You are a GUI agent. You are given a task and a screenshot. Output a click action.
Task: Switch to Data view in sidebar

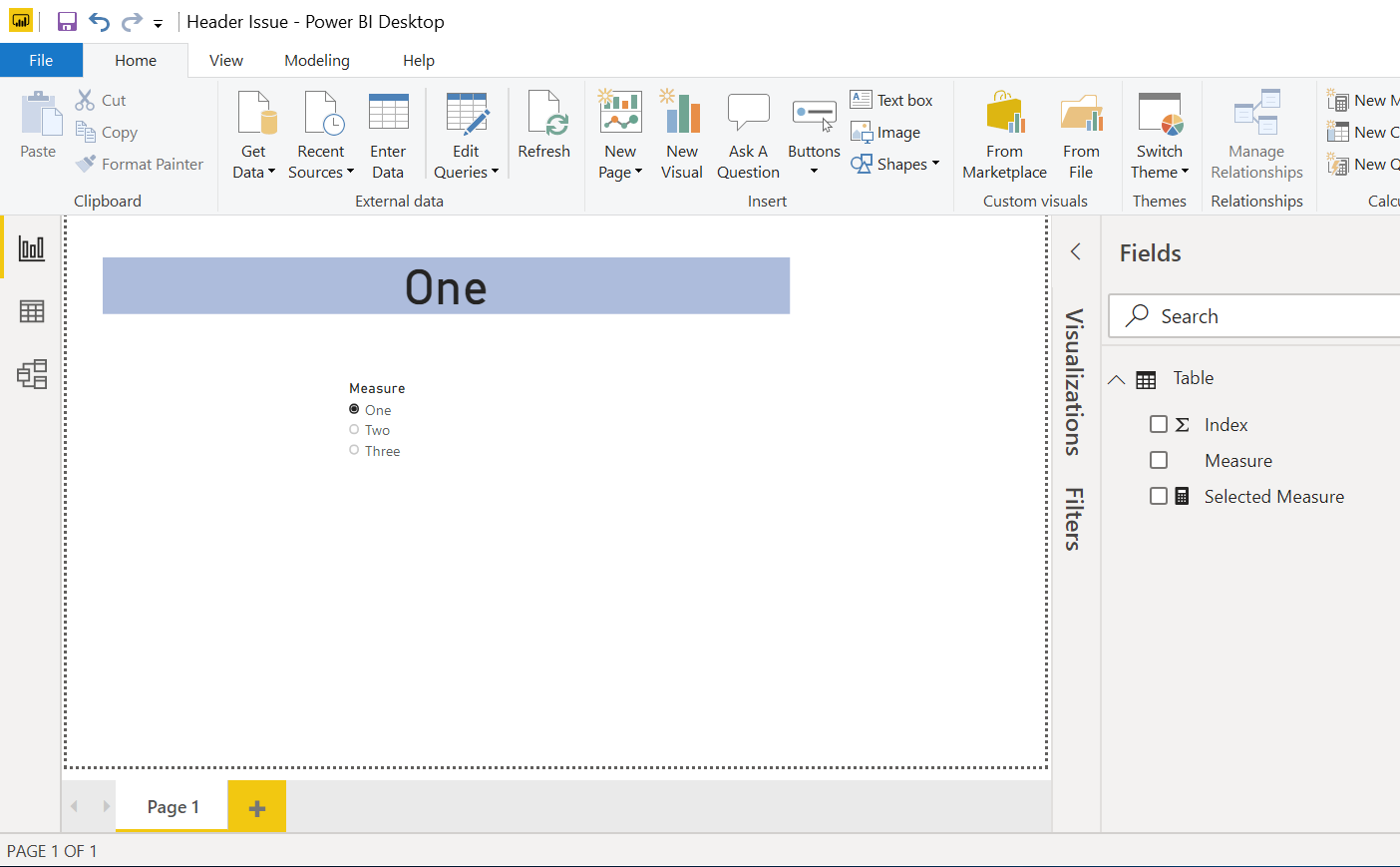pyautogui.click(x=32, y=311)
